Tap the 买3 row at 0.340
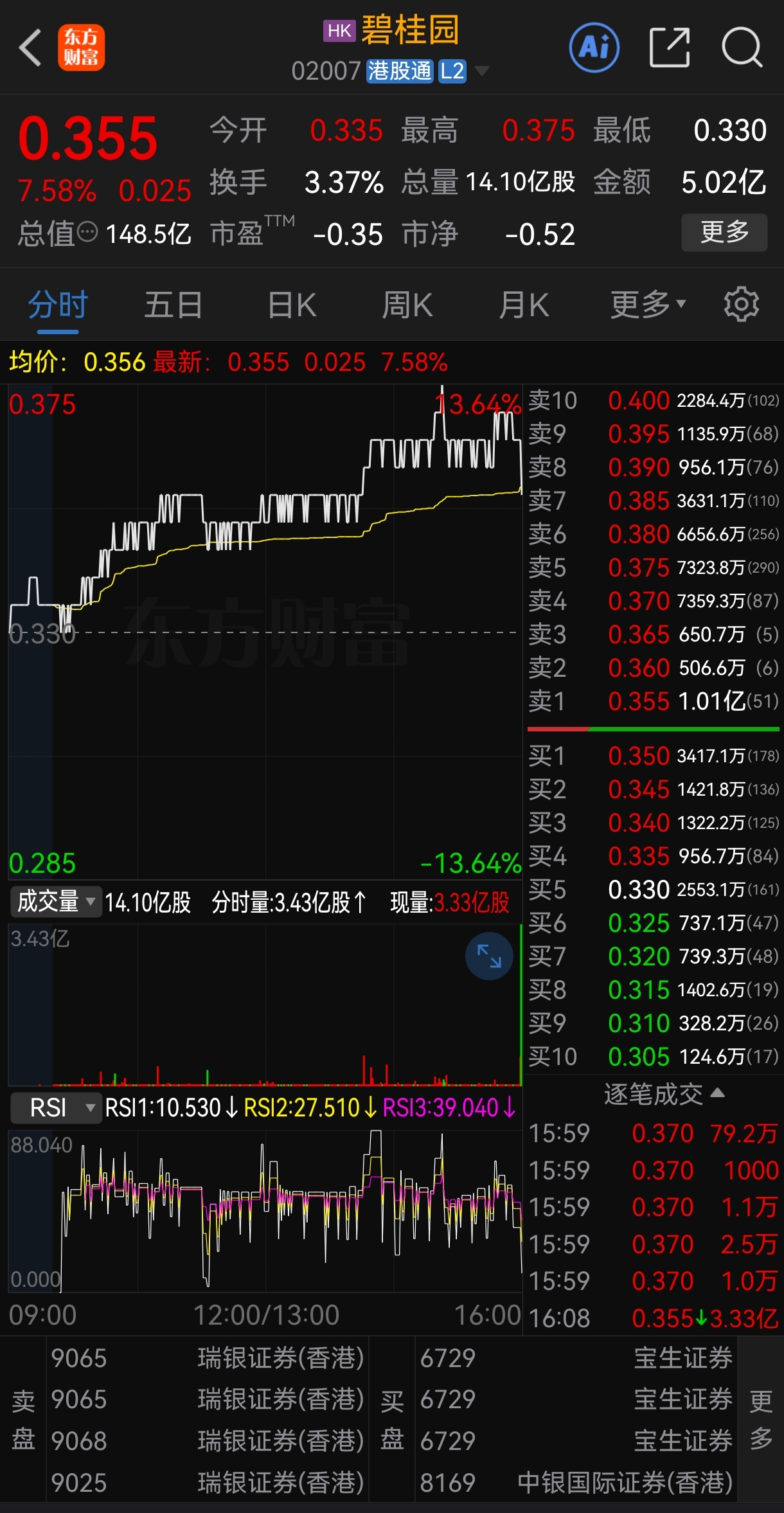Viewport: 784px width, 1513px height. (x=654, y=823)
